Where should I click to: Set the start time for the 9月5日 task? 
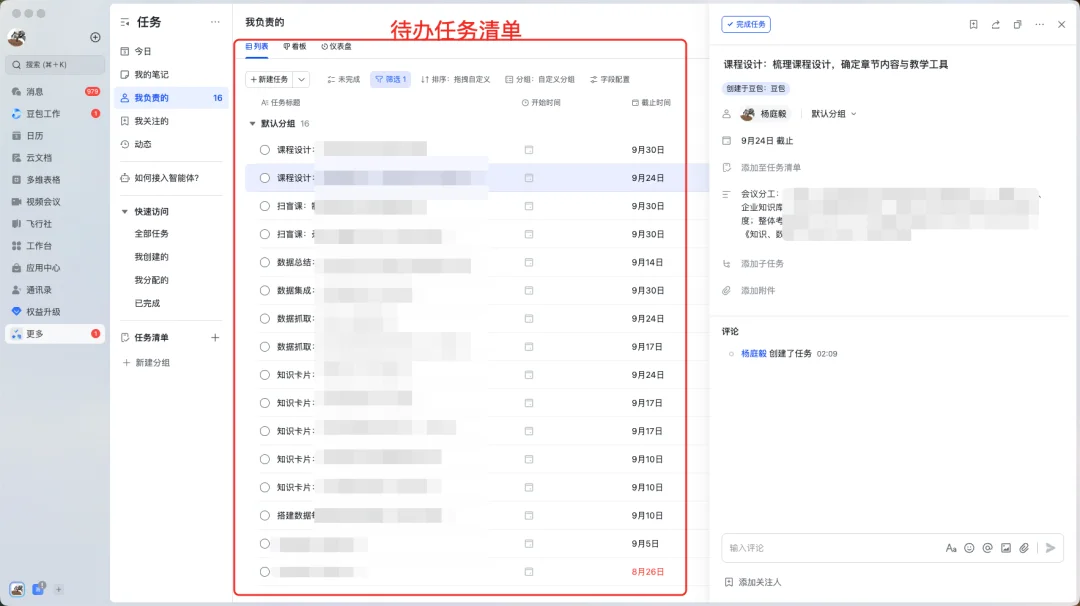[529, 544]
